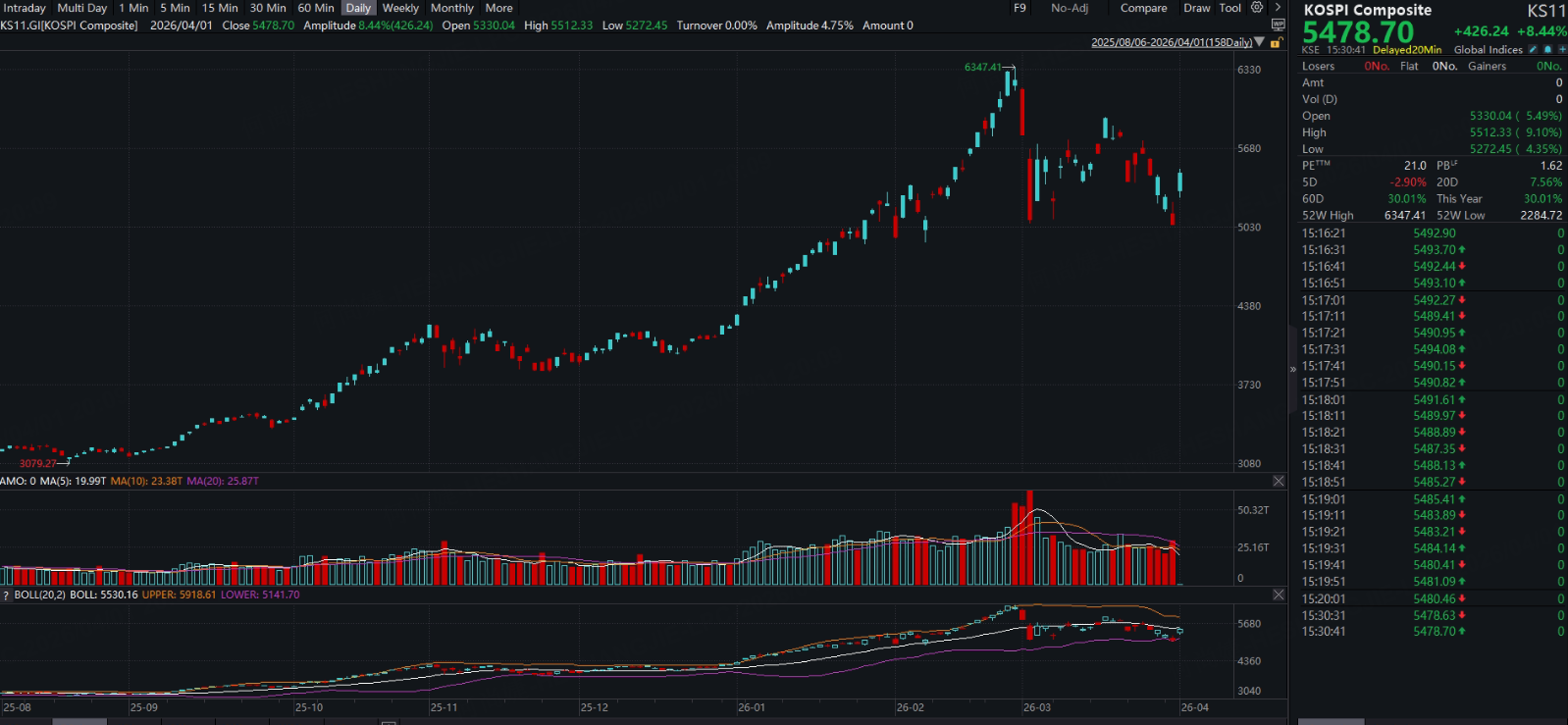
Task: Click the 15:30:41 trade tick row
Action: [x=1433, y=632]
